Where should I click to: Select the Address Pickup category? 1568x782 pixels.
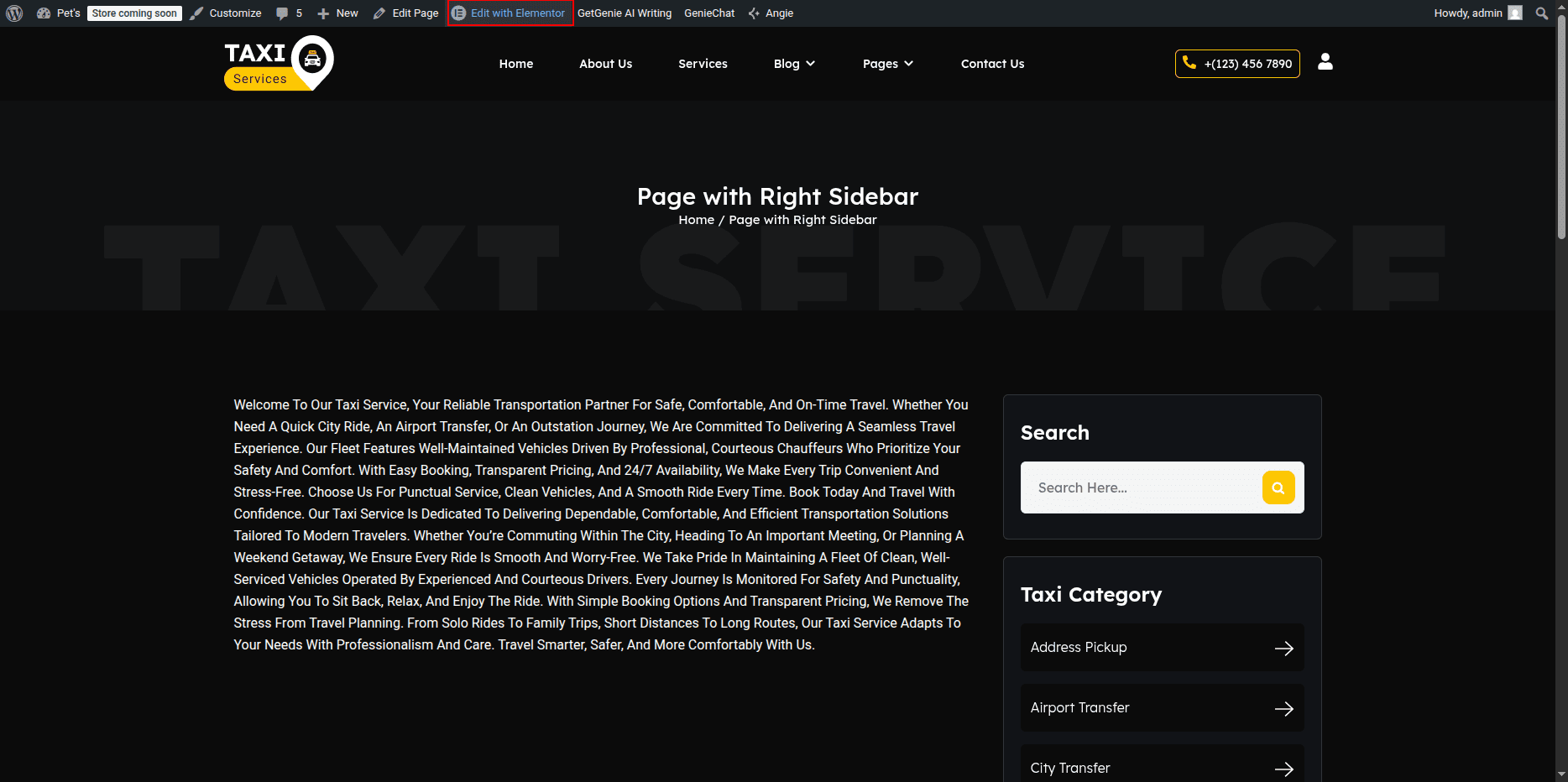(x=1162, y=648)
